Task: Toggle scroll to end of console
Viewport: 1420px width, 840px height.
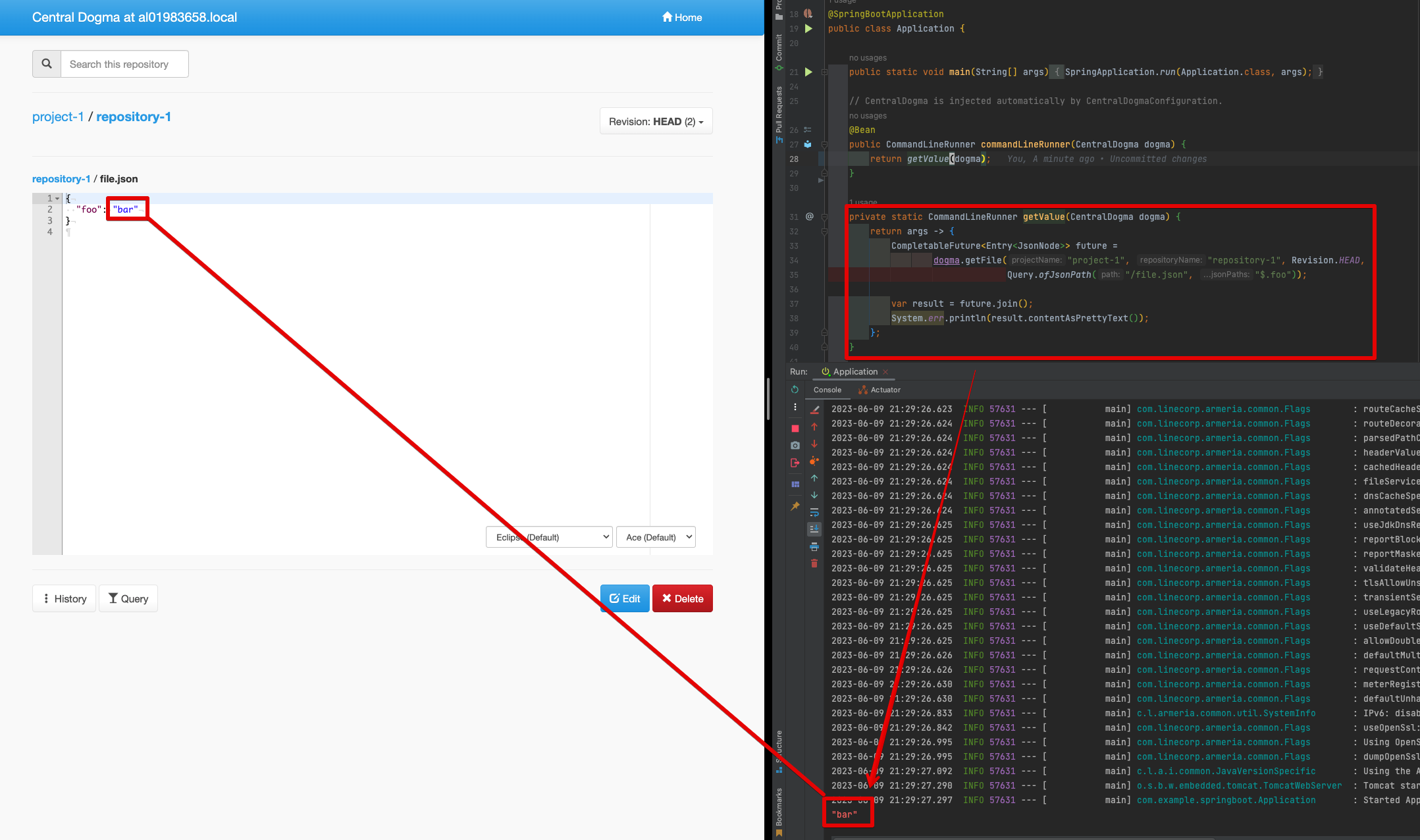Action: click(x=814, y=529)
